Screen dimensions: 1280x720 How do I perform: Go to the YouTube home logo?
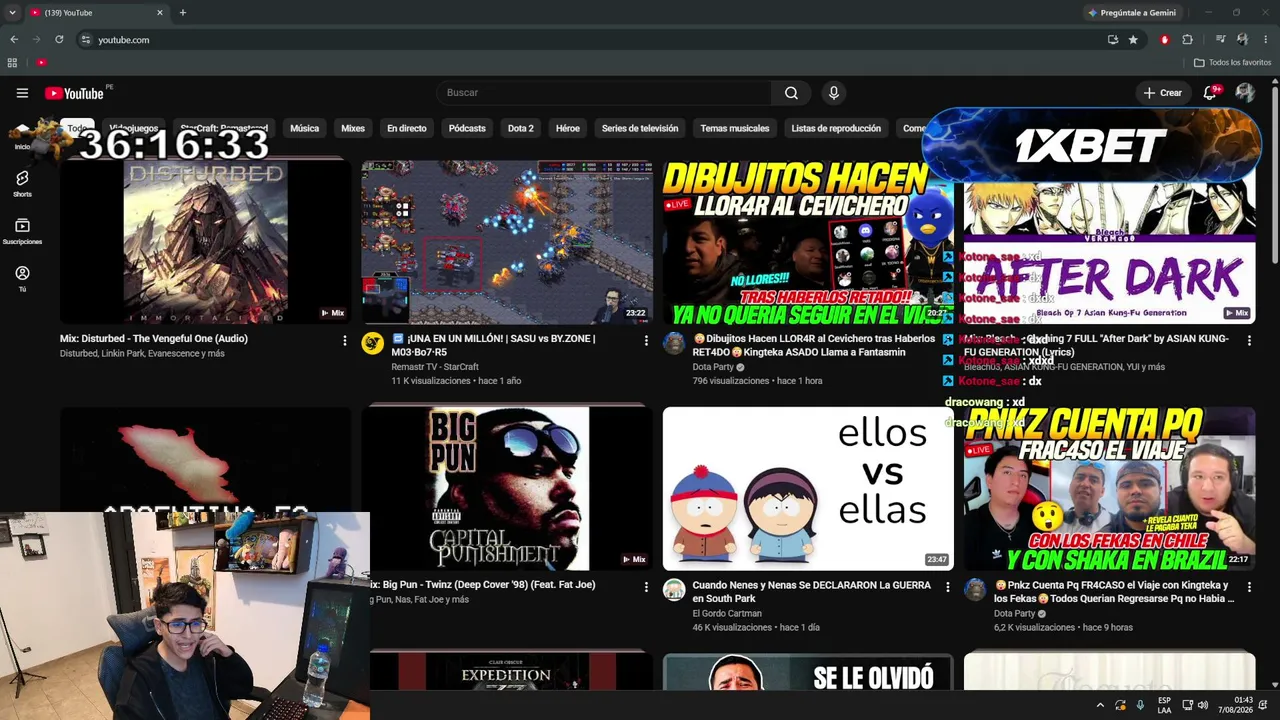click(75, 93)
